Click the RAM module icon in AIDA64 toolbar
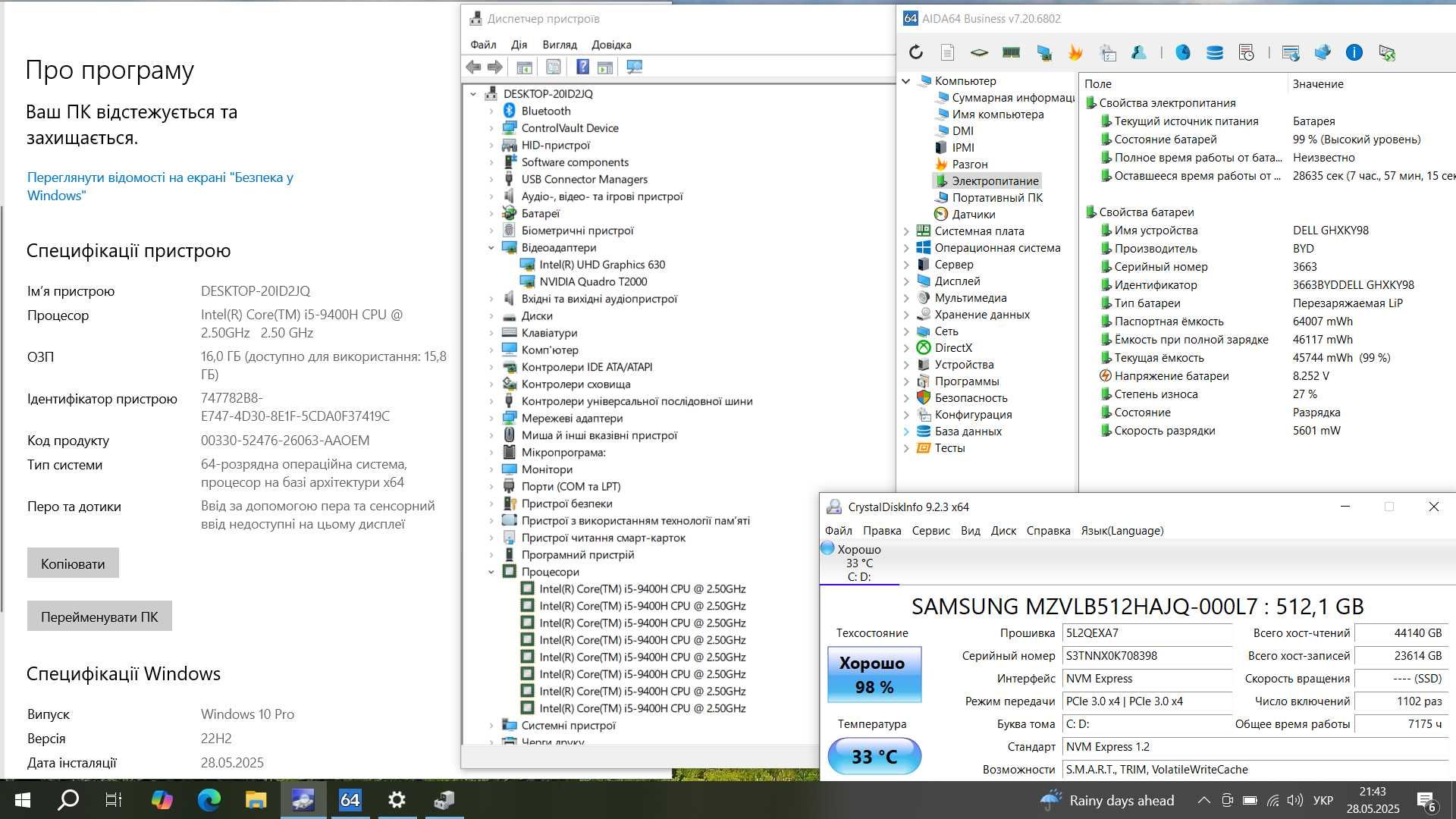Viewport: 1456px width, 819px height. 1011,52
